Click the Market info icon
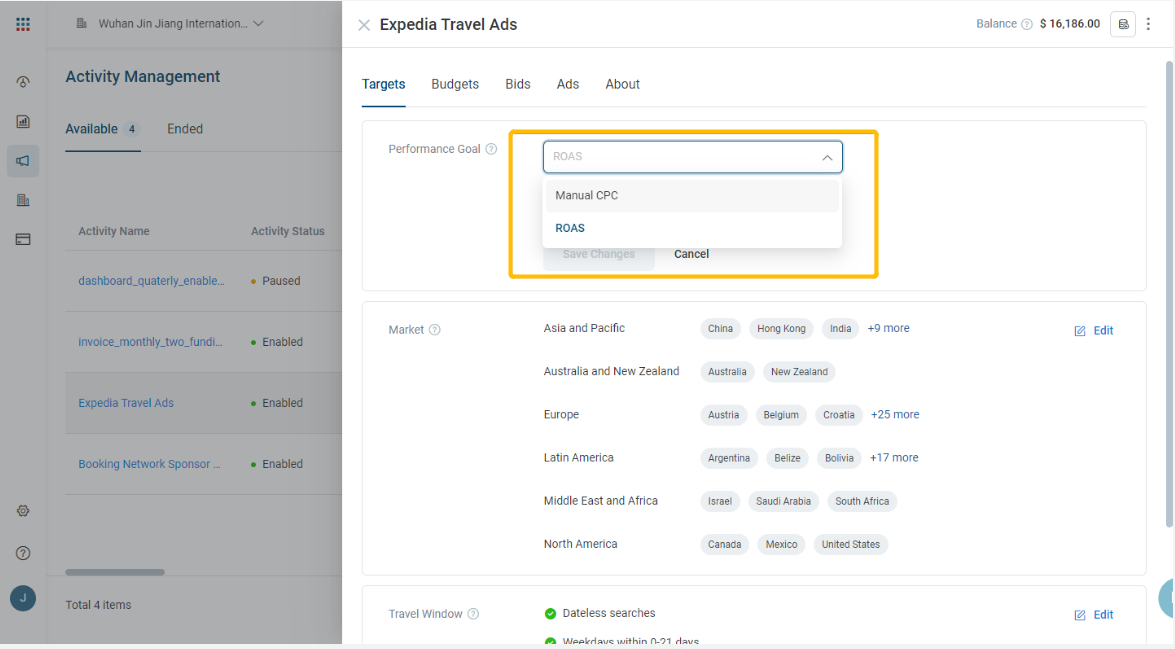Screen dimensions: 1175x649 435,330
